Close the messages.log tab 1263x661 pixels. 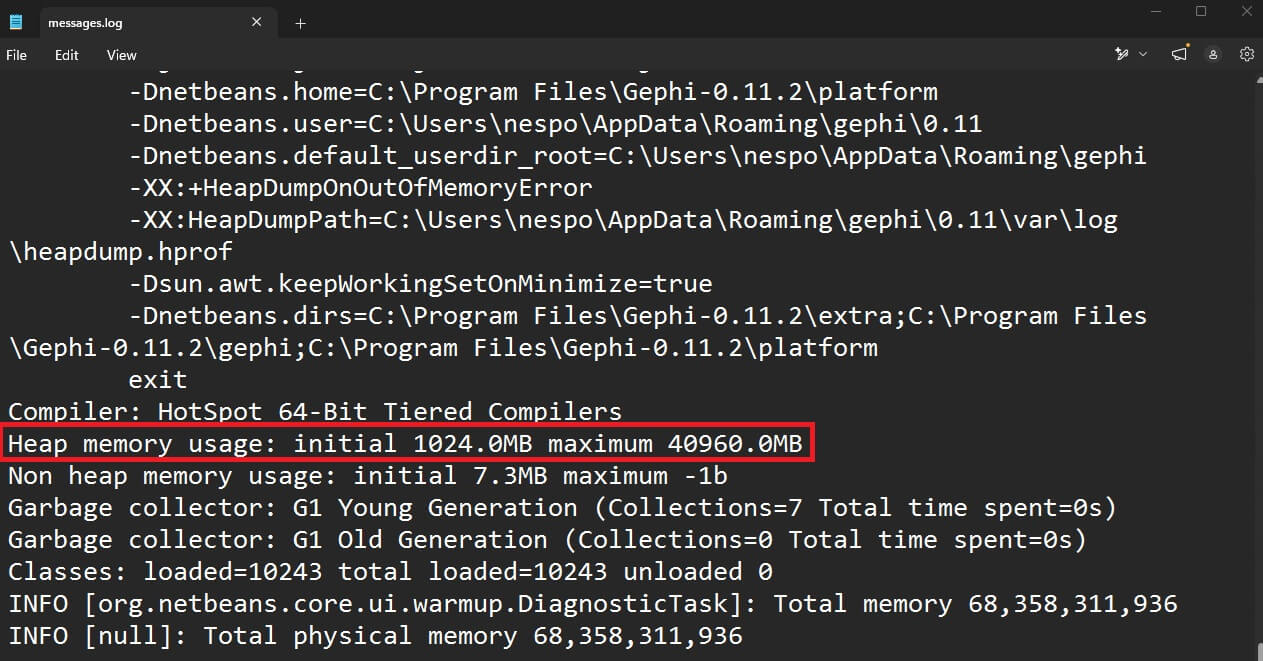pos(258,22)
